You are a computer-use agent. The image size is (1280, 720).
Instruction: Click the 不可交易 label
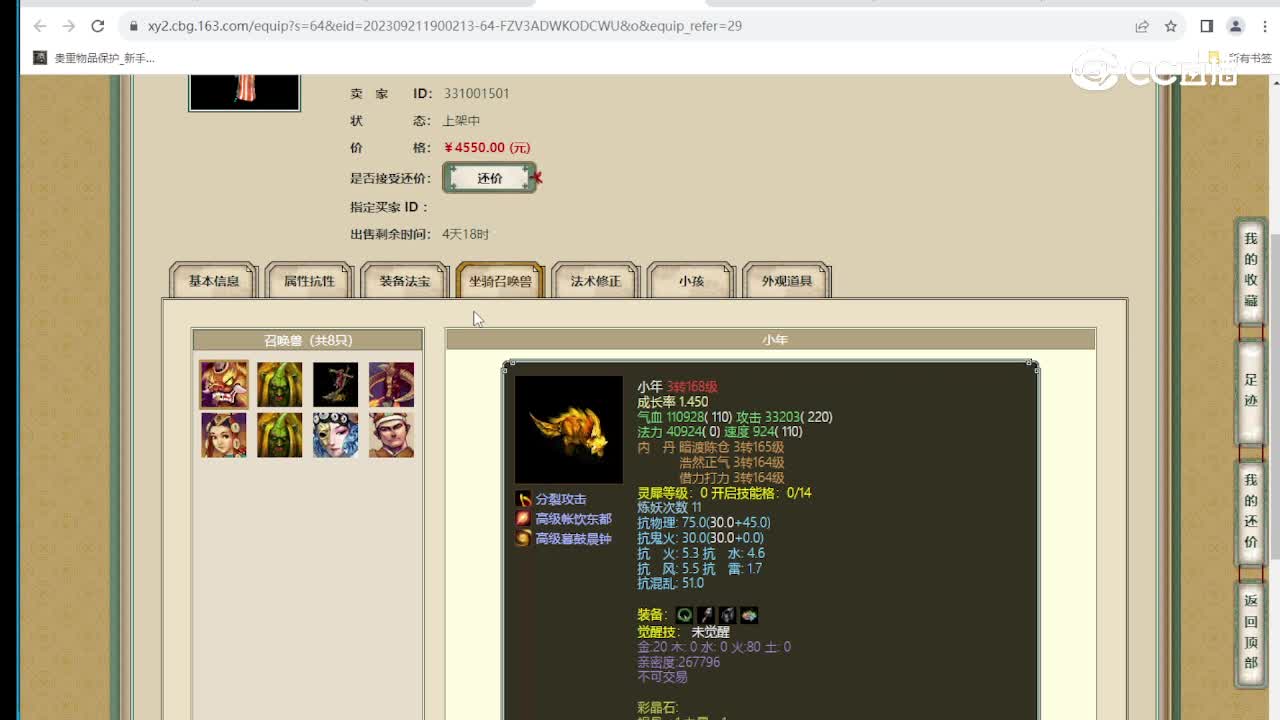[663, 677]
